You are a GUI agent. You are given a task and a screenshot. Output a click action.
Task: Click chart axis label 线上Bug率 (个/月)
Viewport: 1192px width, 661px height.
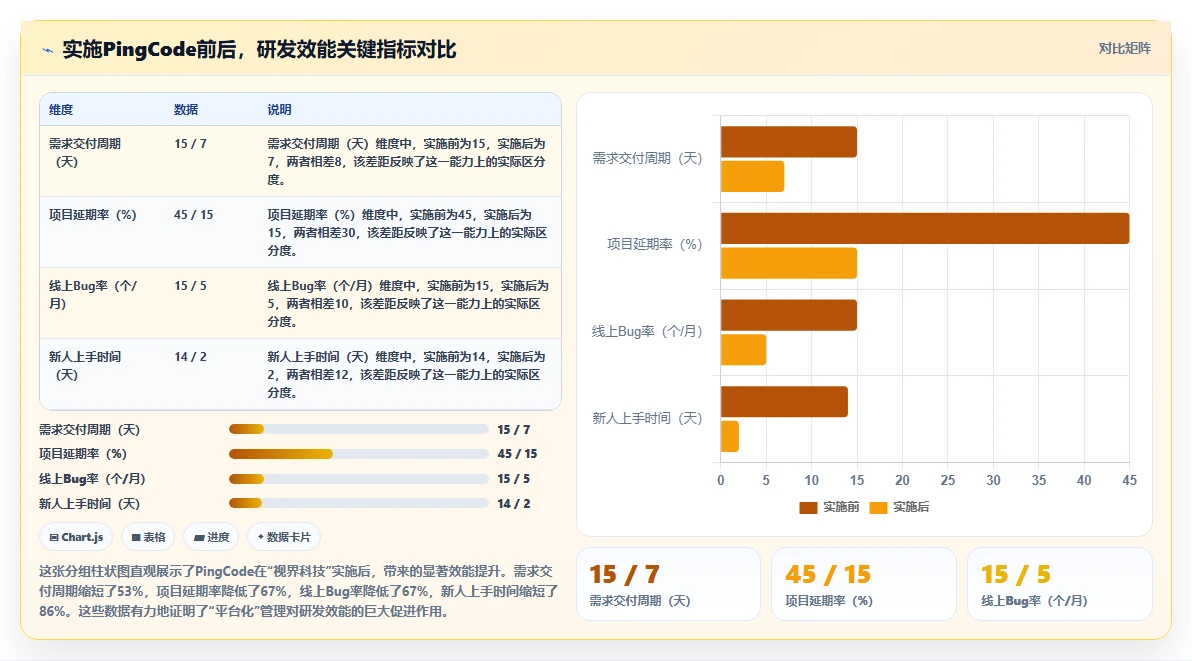tap(647, 331)
